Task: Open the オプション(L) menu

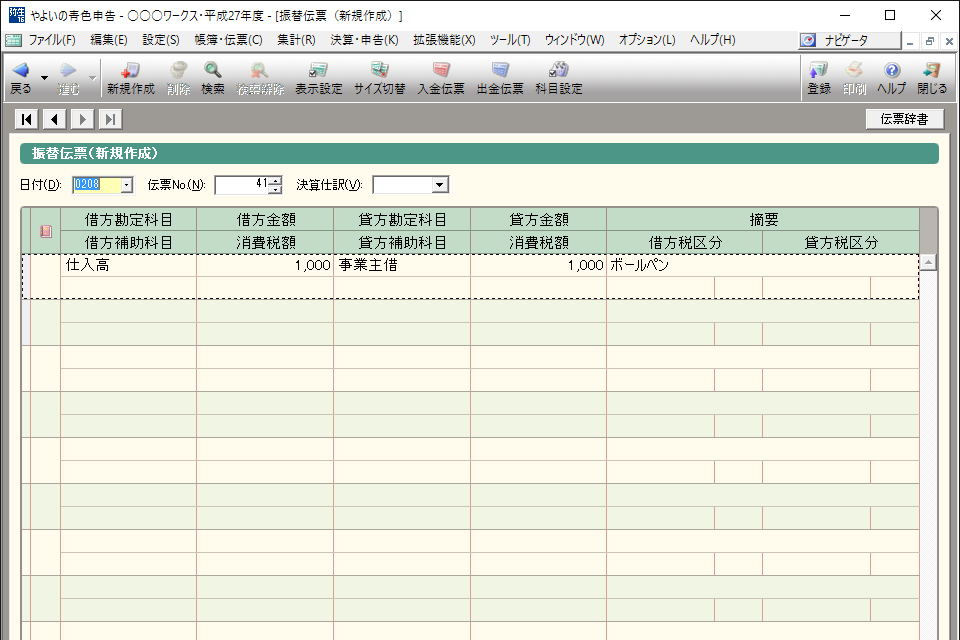Action: pyautogui.click(x=647, y=40)
